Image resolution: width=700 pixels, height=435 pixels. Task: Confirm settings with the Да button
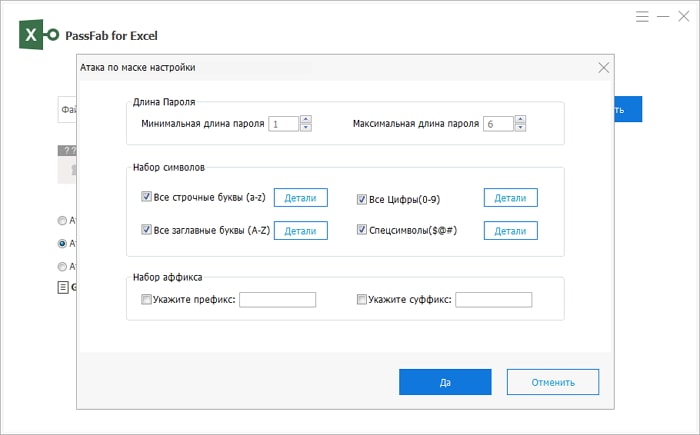click(x=445, y=382)
